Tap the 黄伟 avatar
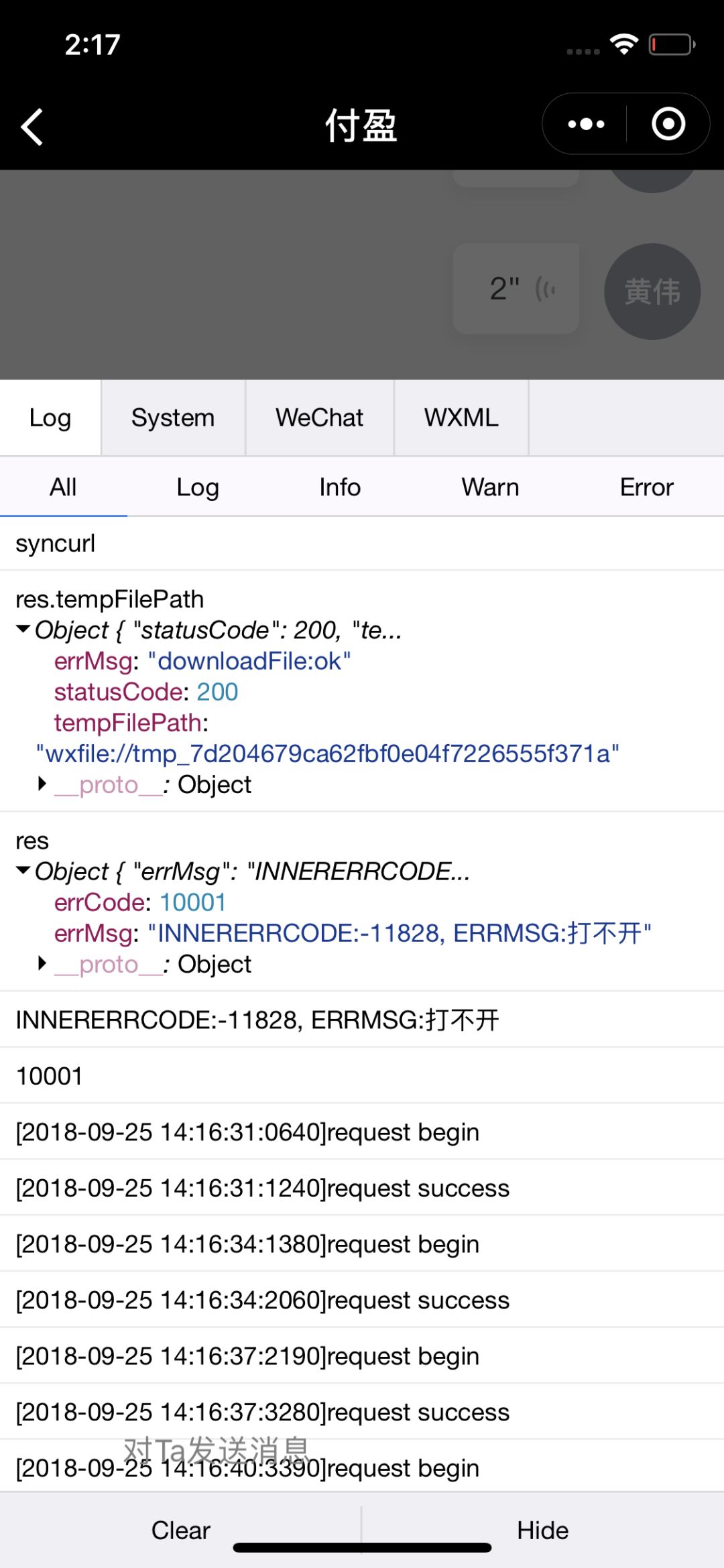Viewport: 724px width, 1568px height. tap(652, 292)
